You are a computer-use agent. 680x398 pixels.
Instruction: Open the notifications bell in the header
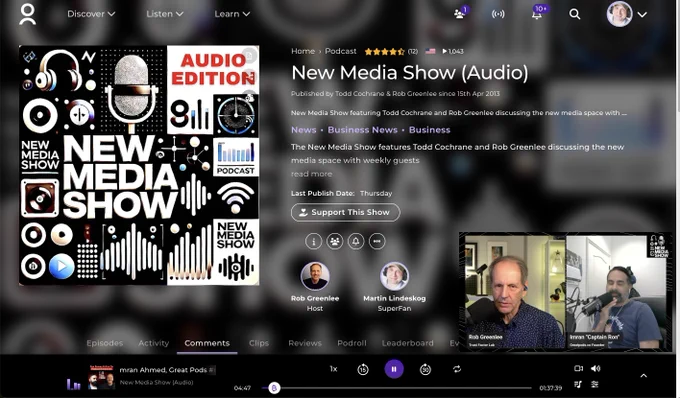[x=537, y=13]
